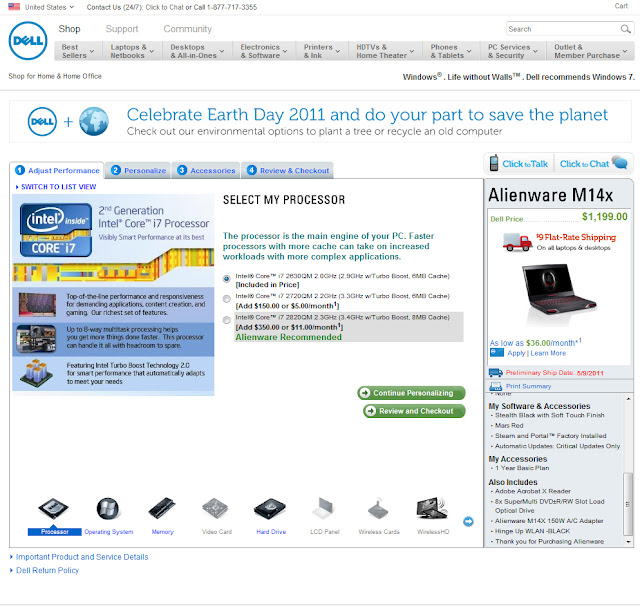Switch to the Review & Checkout tab
Image resolution: width=640 pixels, height=608 pixels.
tap(287, 170)
